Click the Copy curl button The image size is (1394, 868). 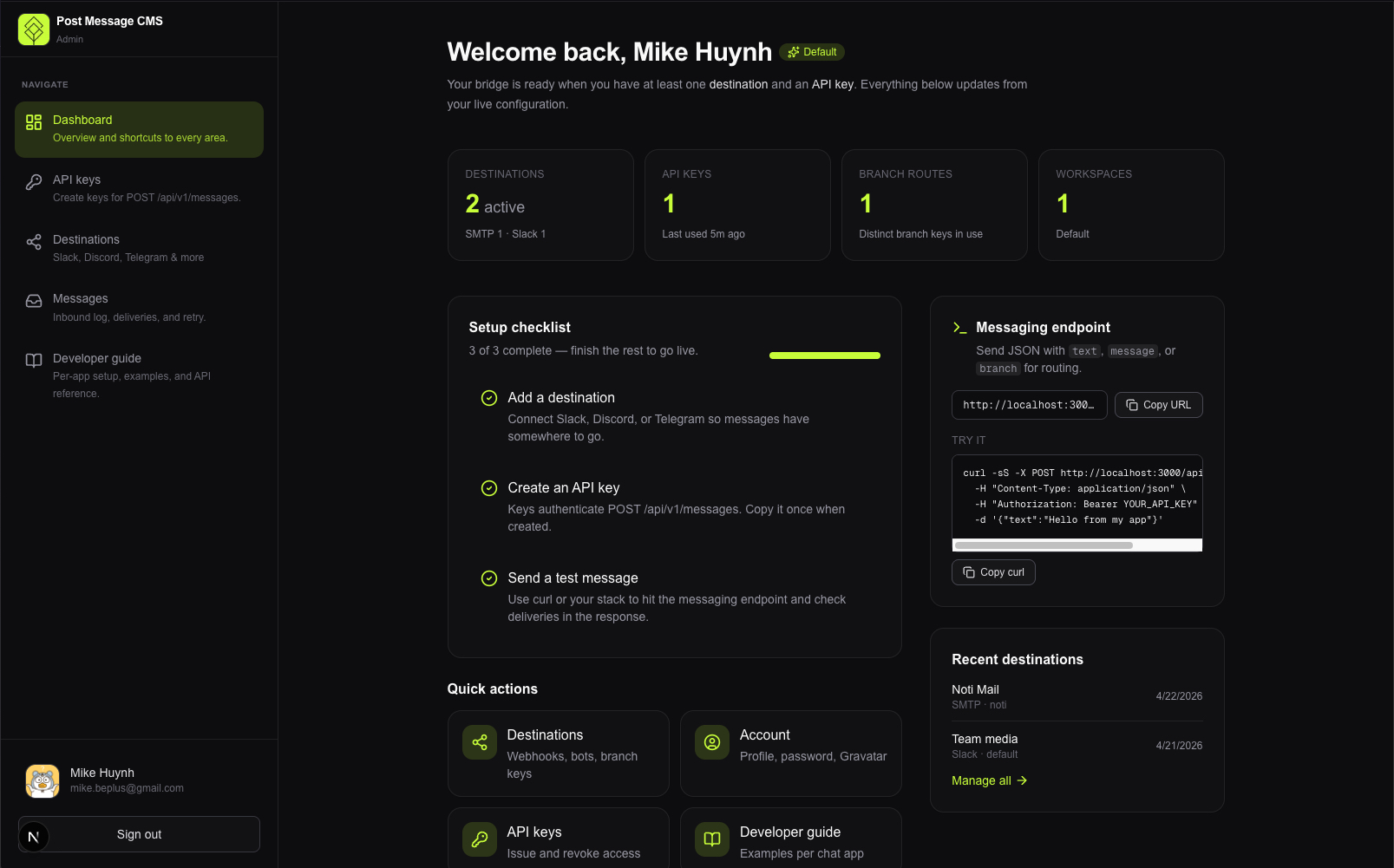click(993, 572)
